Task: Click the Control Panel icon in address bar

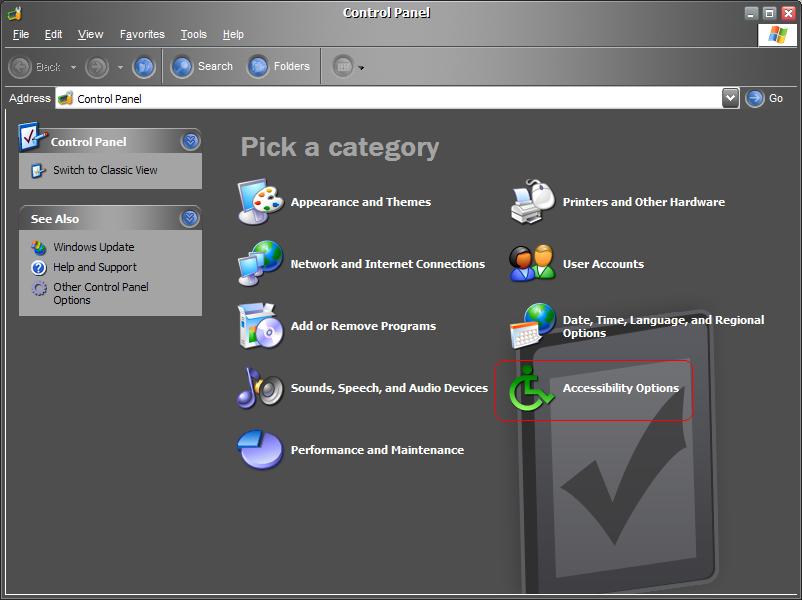Action: pyautogui.click(x=65, y=98)
